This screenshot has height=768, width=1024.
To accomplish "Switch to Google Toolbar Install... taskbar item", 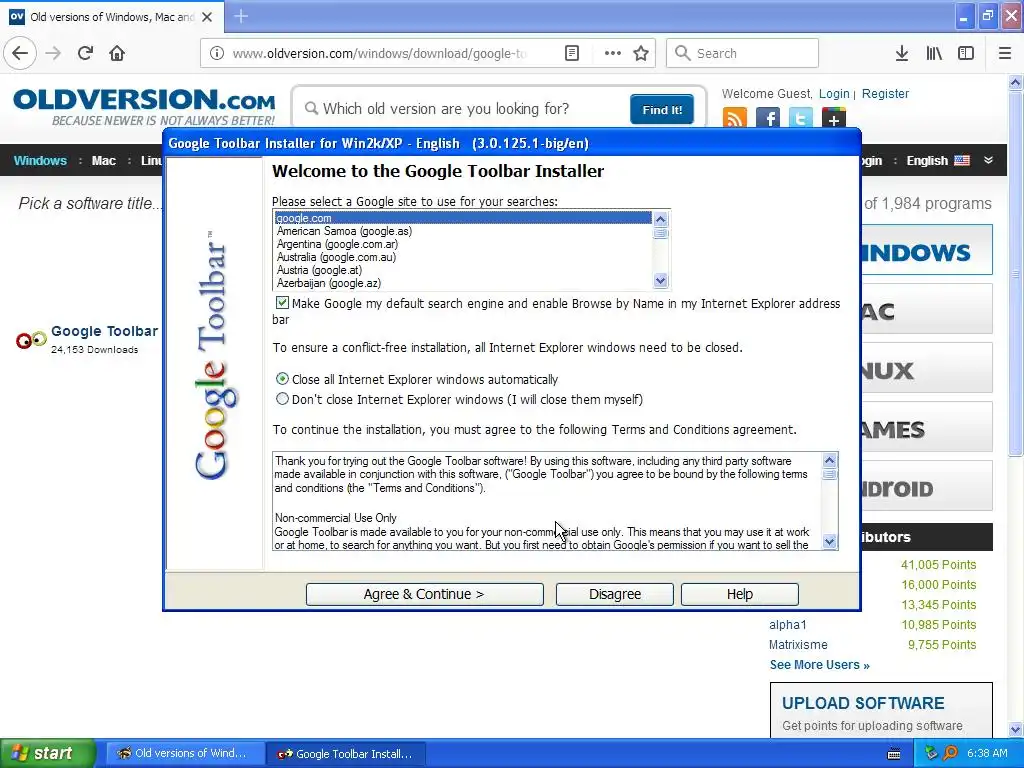I will tap(346, 754).
